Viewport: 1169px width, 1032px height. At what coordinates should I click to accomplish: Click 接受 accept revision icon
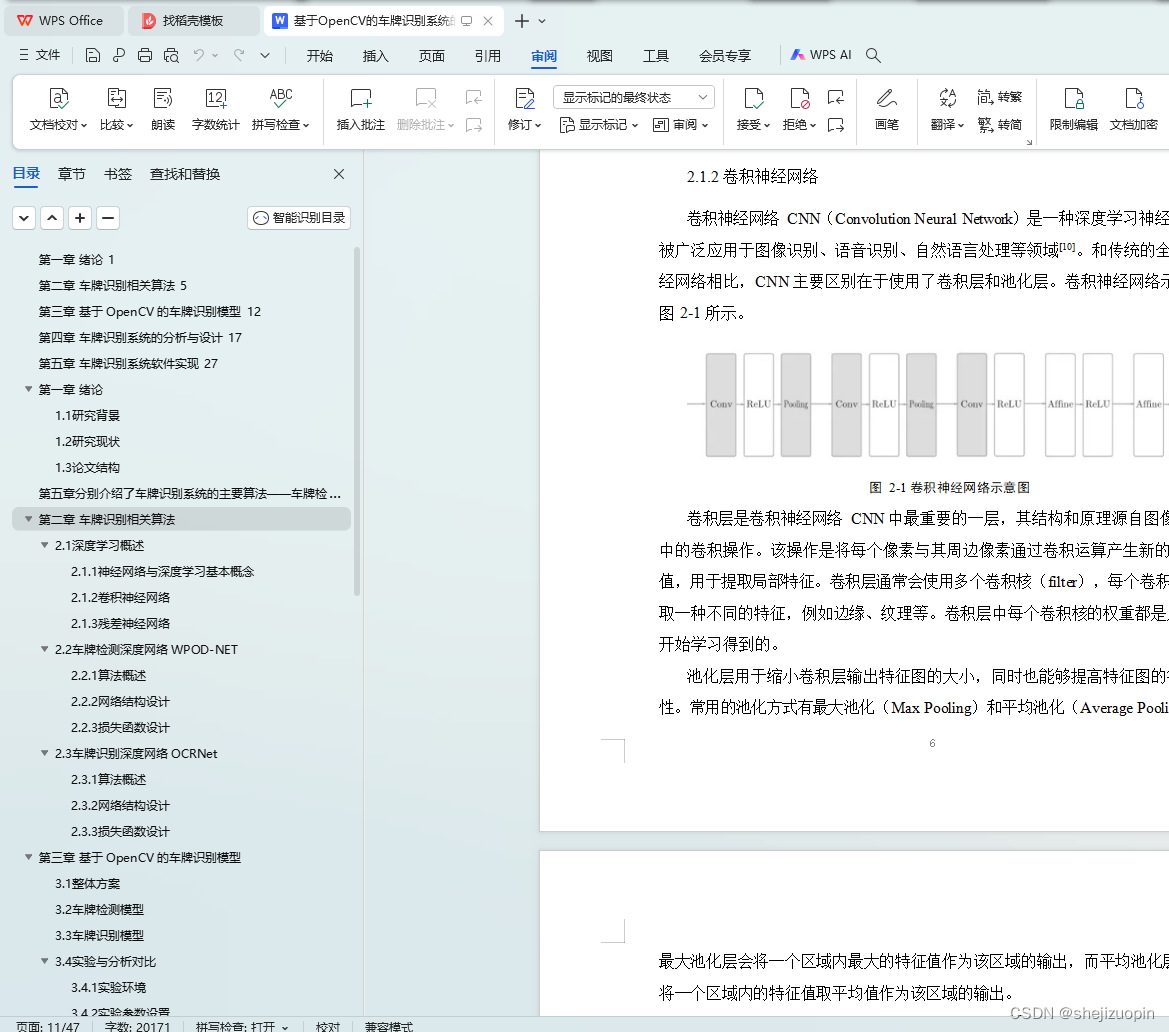[x=754, y=98]
